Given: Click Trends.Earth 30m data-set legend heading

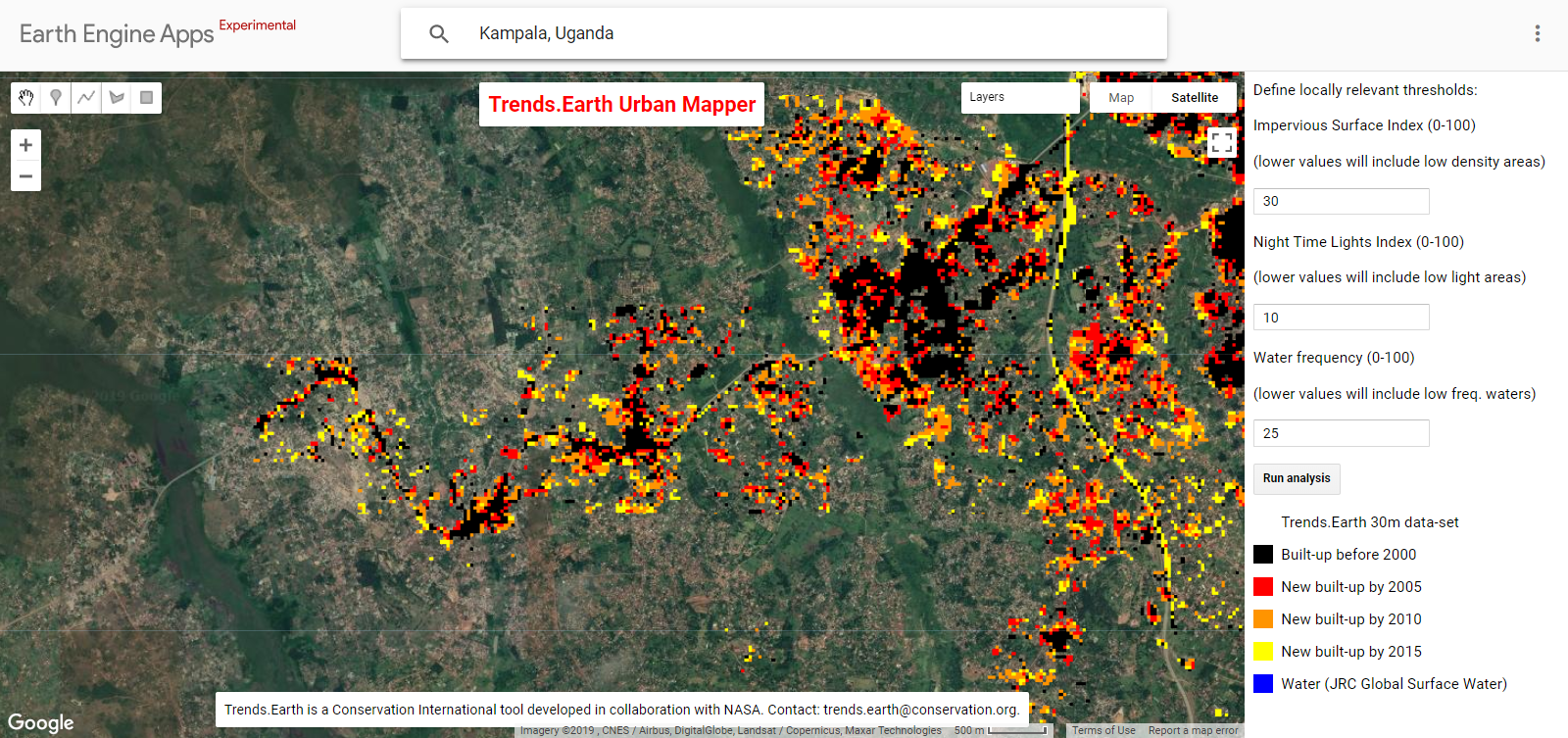Looking at the screenshot, I should pyautogui.click(x=1370, y=522).
